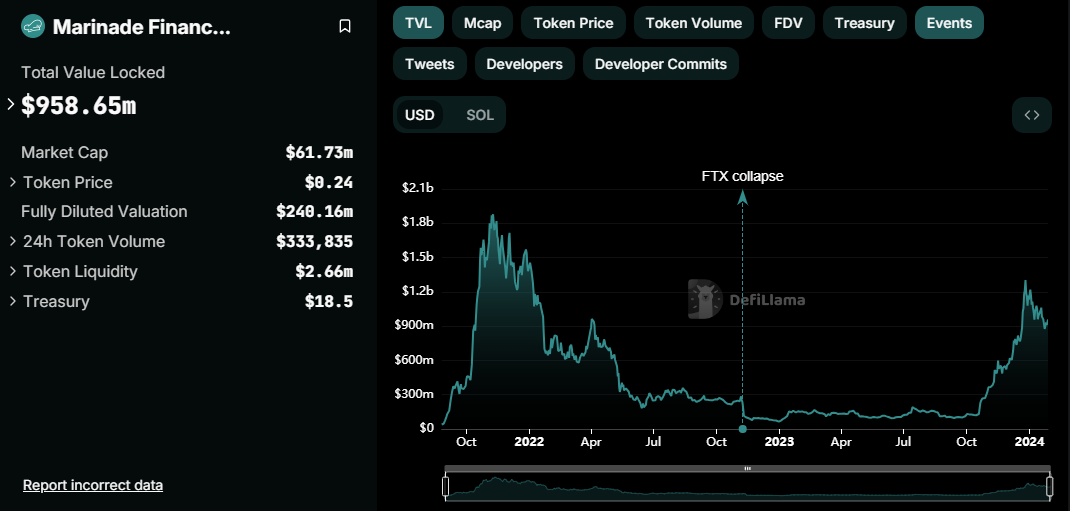Enable the Developers chart series
1070x511 pixels.
point(524,63)
